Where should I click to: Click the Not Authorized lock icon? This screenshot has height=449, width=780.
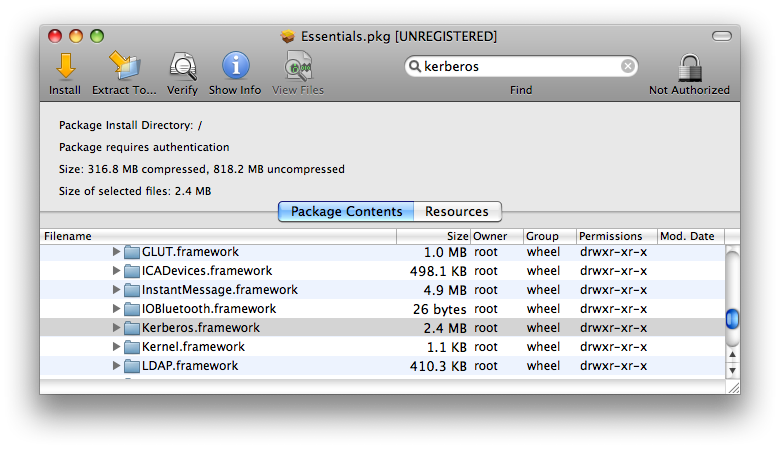coord(689,67)
